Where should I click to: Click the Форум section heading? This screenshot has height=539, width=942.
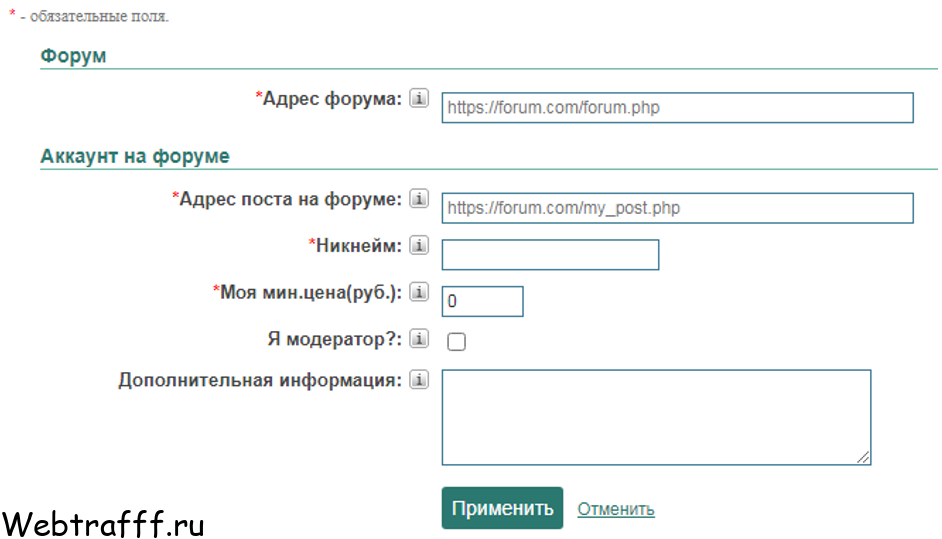pyautogui.click(x=73, y=56)
